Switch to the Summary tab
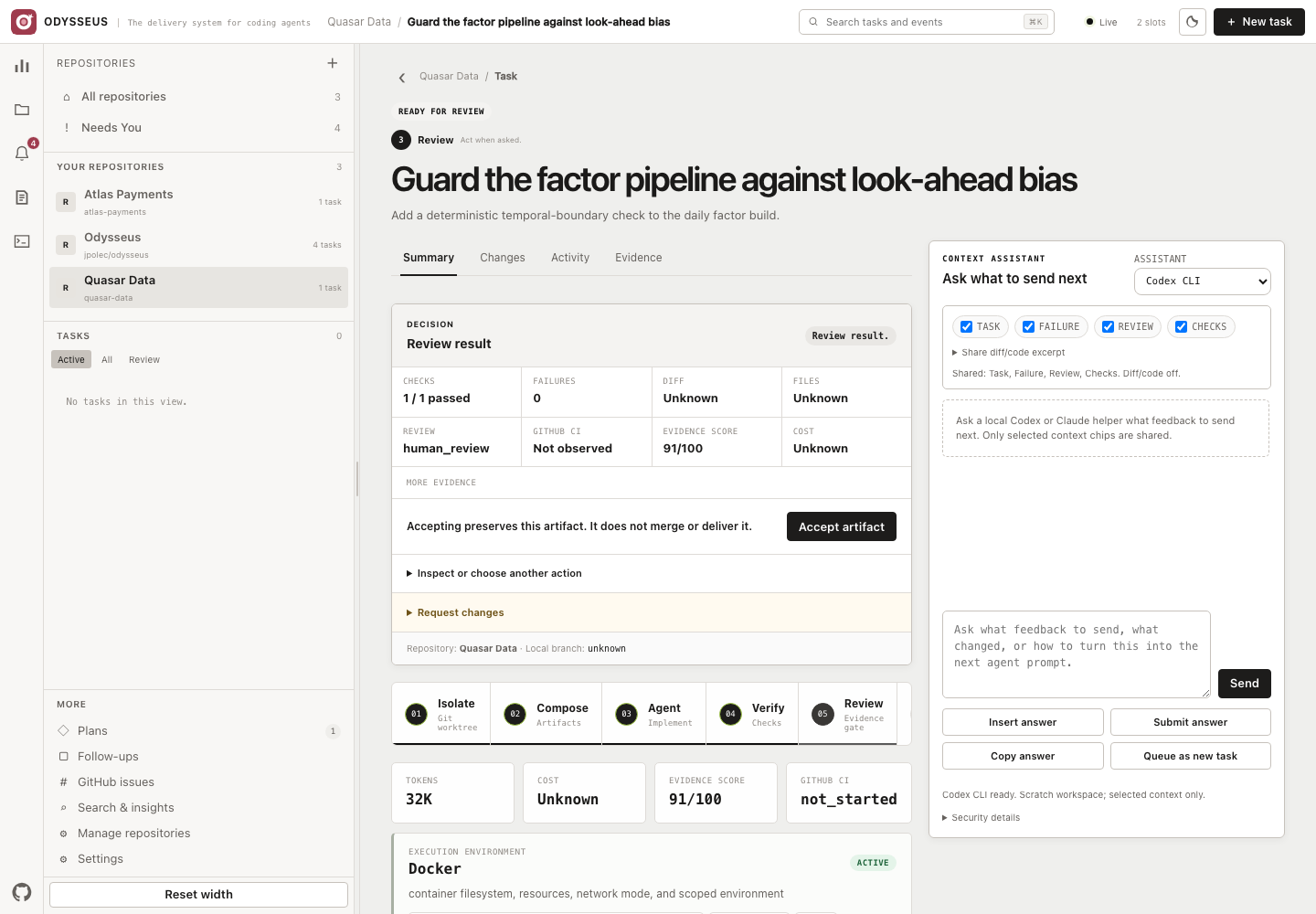The height and width of the screenshot is (914, 1316). 429,258
